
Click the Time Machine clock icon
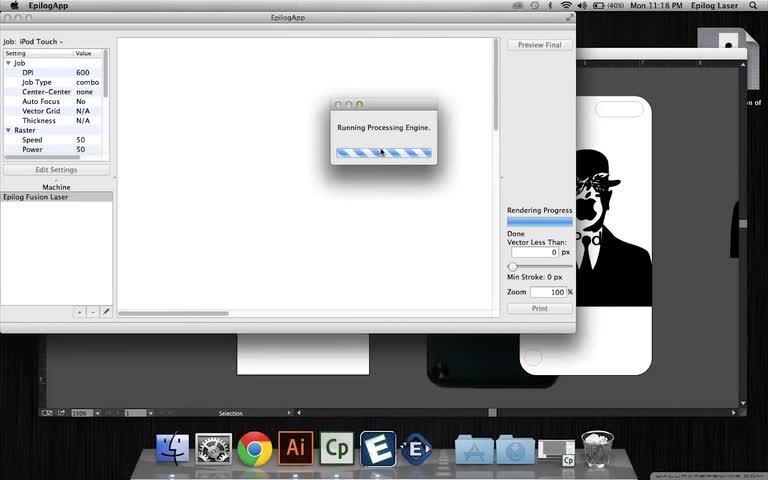[534, 5]
